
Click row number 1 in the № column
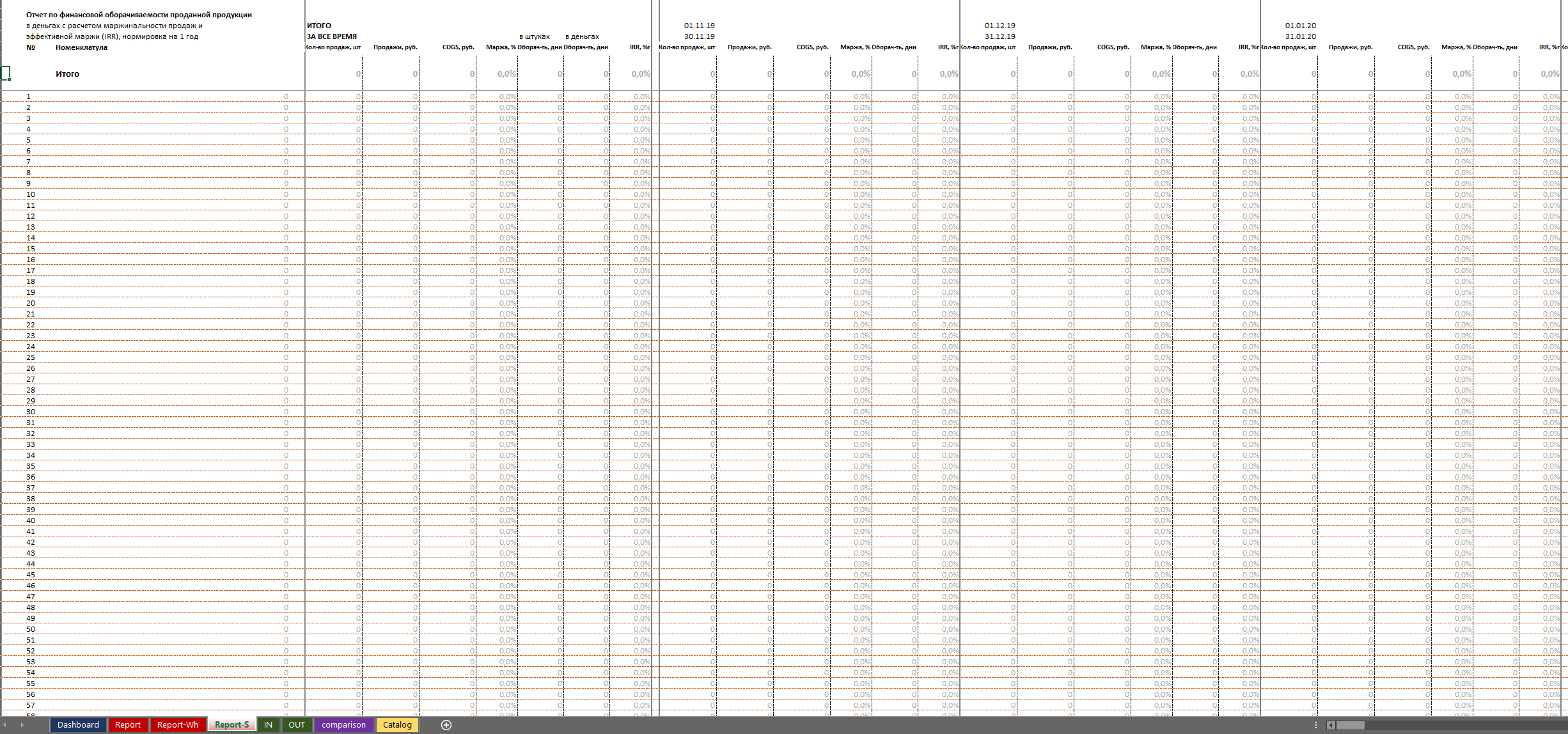[28, 97]
